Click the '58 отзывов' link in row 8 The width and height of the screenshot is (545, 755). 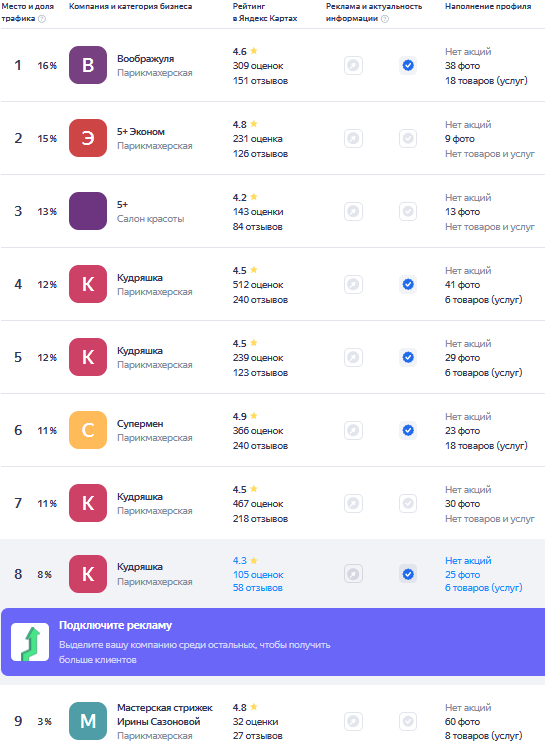[x=258, y=588]
